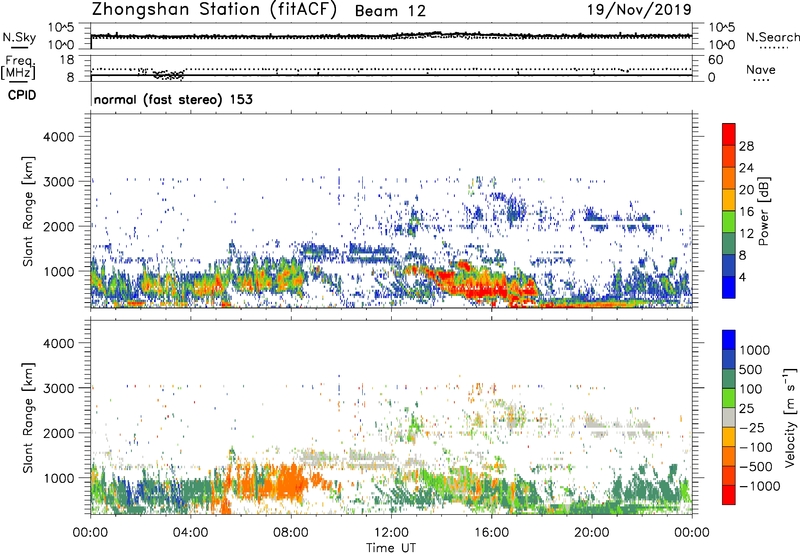Screen dimensions: 800x554
Task: Click "2000" tick on the power panel
Action: [58, 226]
